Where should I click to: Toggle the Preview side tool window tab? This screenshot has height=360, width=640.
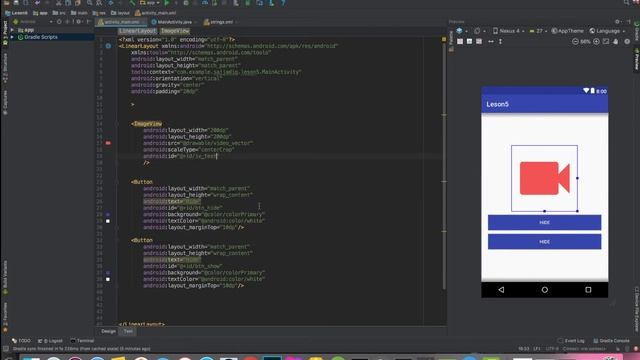(636, 60)
